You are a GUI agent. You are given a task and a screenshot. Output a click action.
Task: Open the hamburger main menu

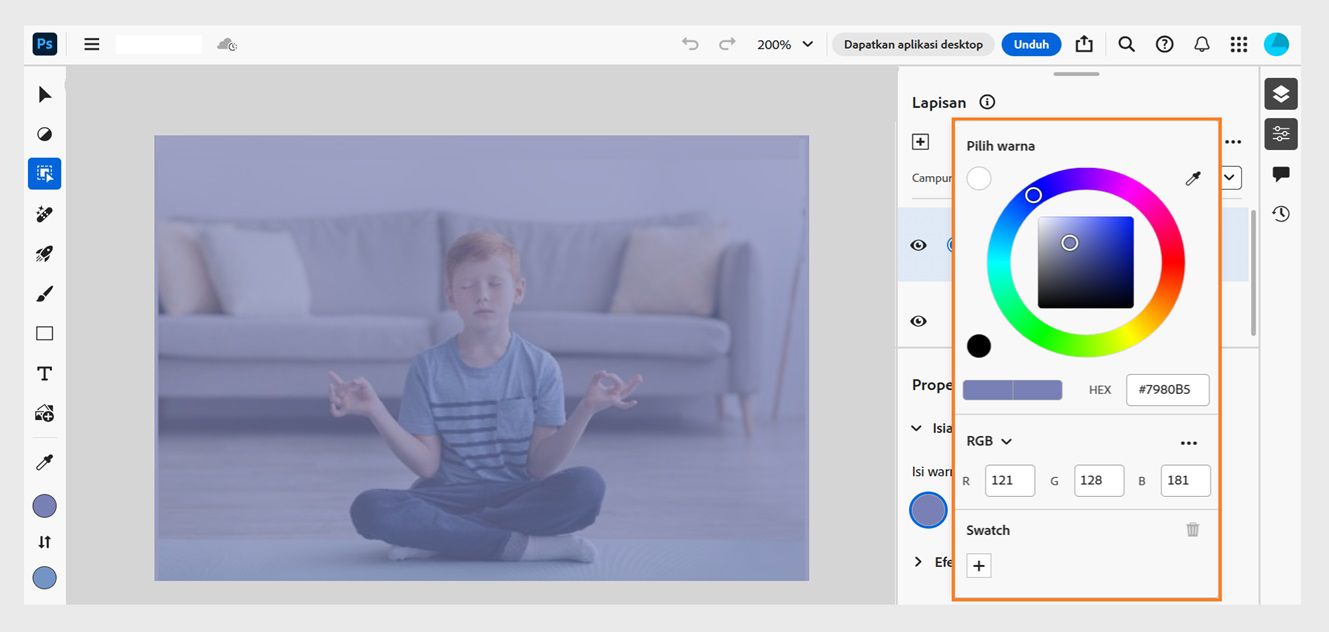[x=92, y=44]
